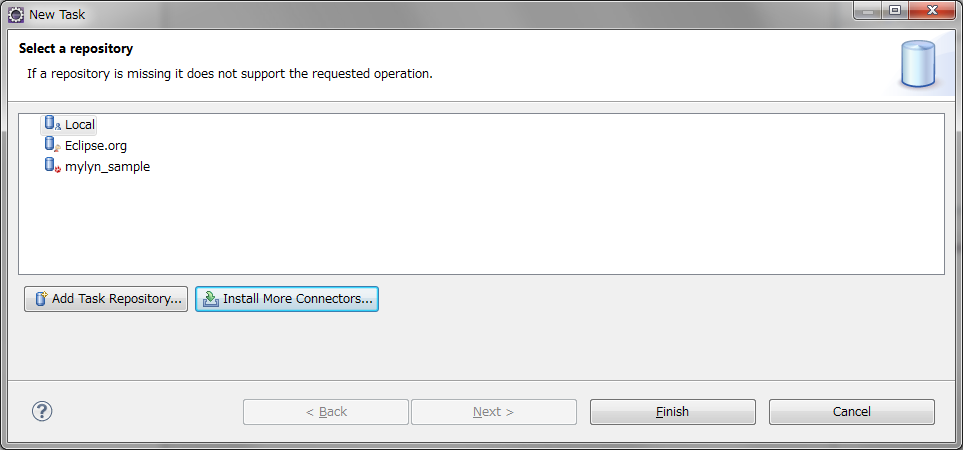Select the mylyn_sample repository name

[x=107, y=167]
